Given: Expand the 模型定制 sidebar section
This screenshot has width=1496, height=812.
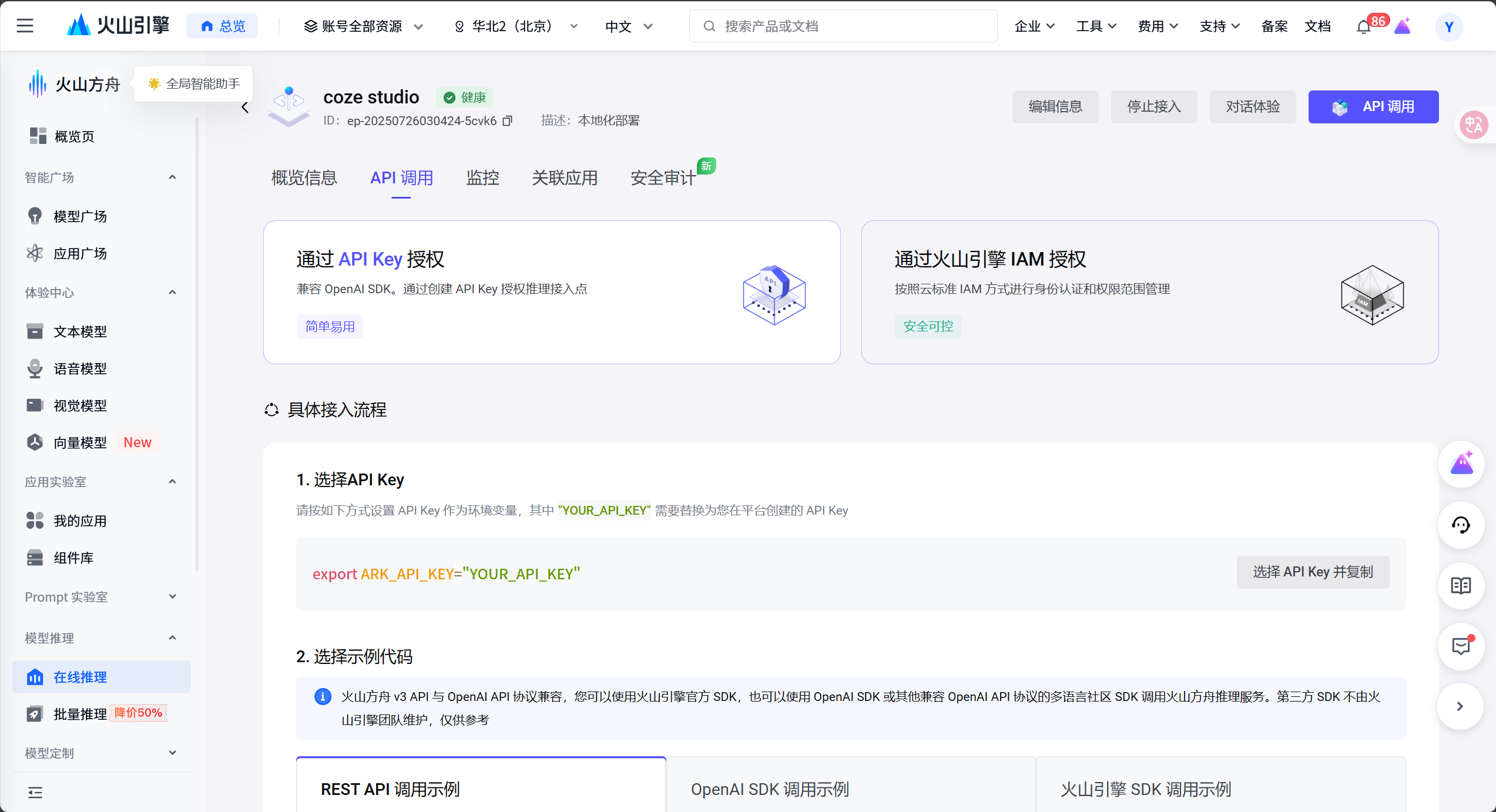Looking at the screenshot, I should point(172,753).
